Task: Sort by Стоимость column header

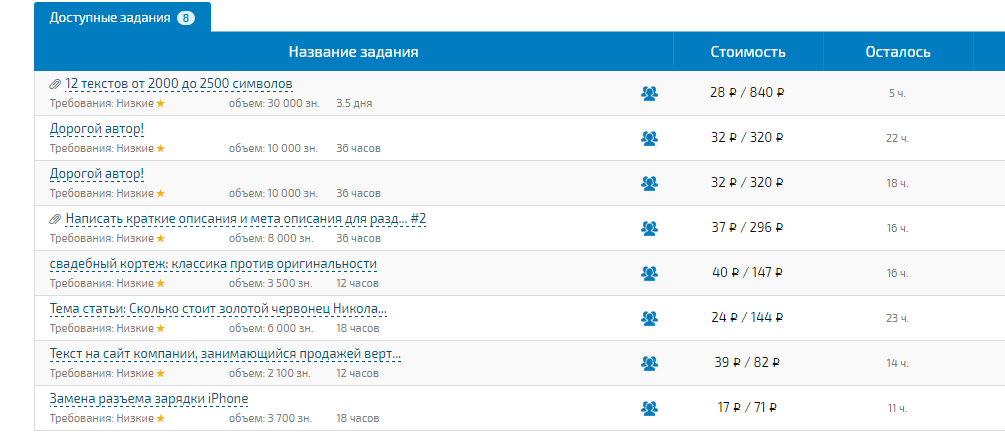Action: click(x=748, y=52)
